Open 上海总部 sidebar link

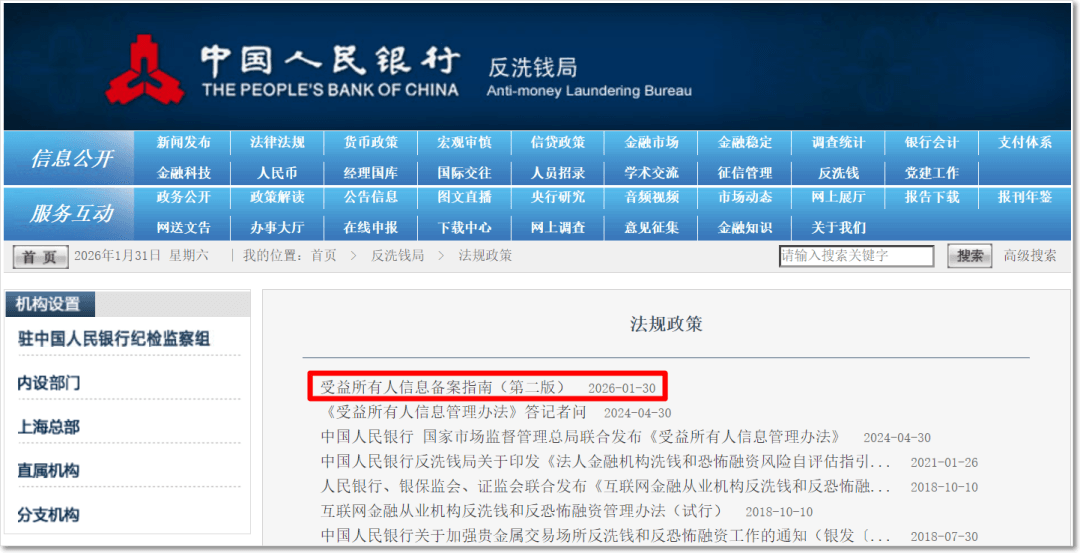pyautogui.click(x=48, y=427)
